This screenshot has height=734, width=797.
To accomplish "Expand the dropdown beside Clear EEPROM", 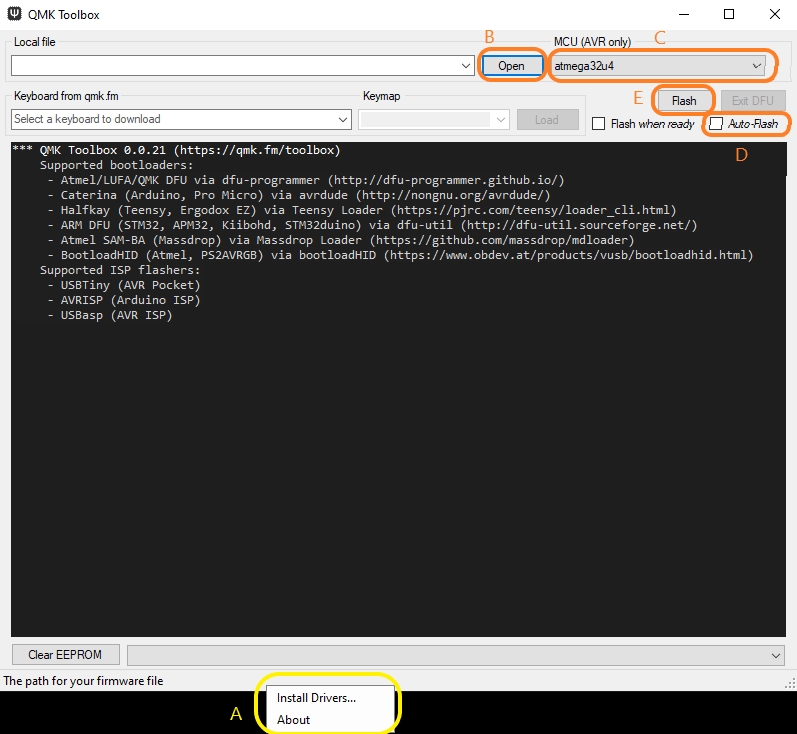I will click(x=455, y=655).
